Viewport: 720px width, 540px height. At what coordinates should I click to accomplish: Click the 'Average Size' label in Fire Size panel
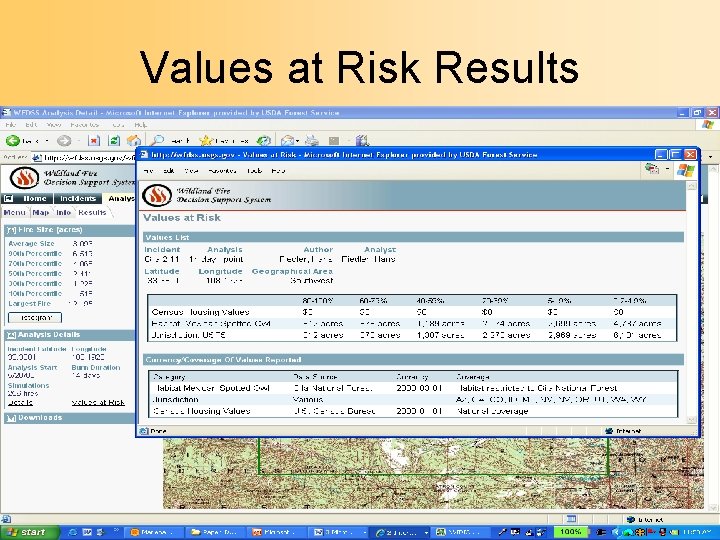click(x=31, y=244)
